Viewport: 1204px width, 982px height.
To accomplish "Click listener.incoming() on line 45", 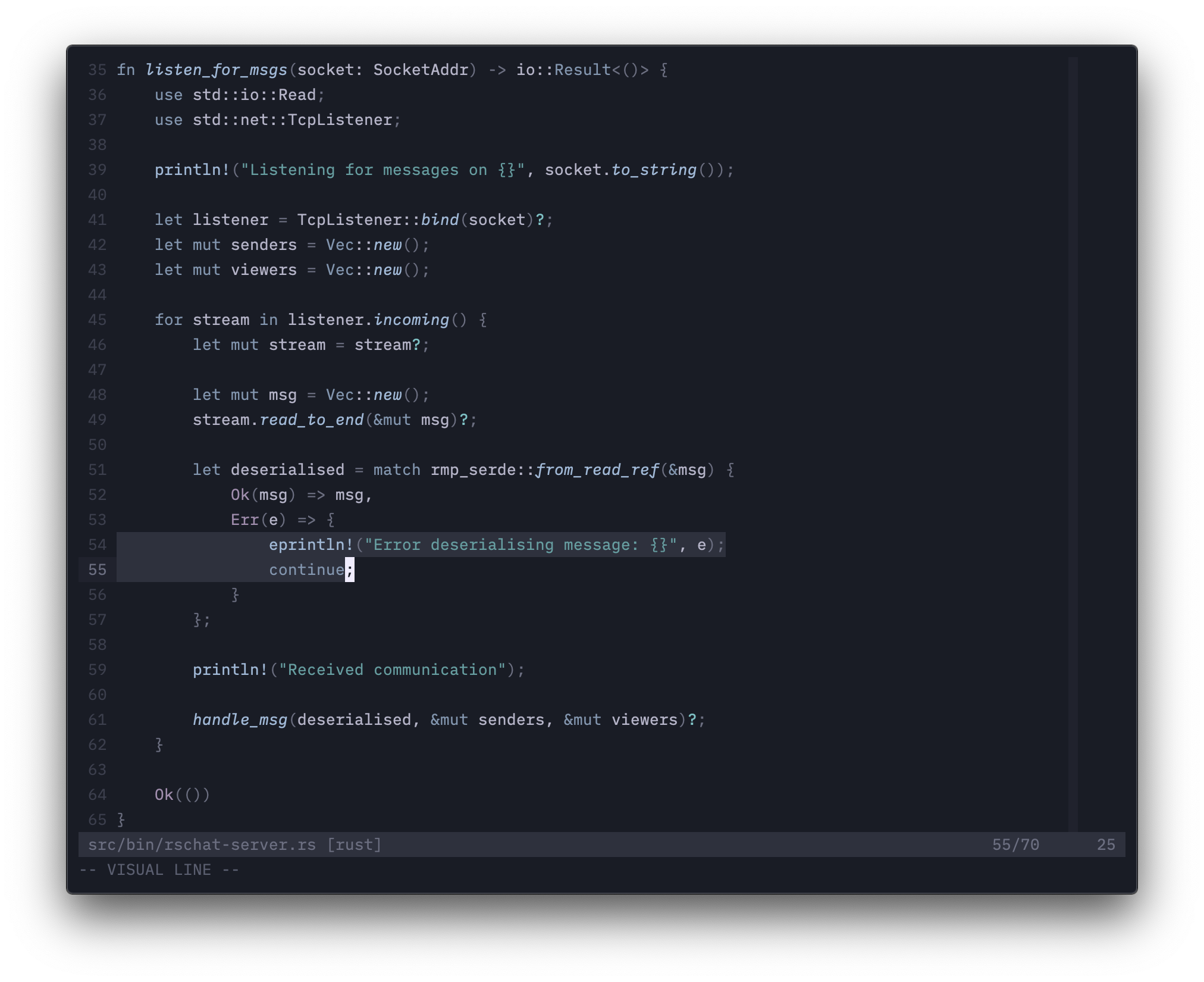I will coord(378,320).
